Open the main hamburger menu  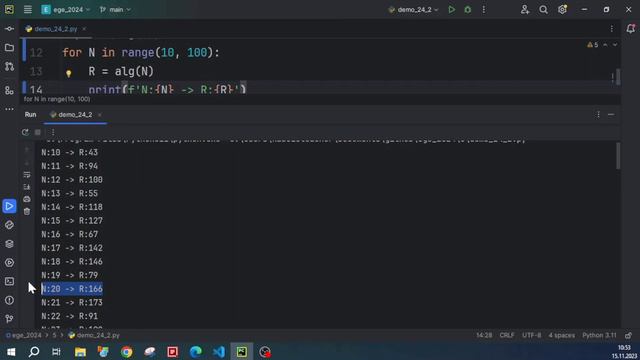click(28, 9)
